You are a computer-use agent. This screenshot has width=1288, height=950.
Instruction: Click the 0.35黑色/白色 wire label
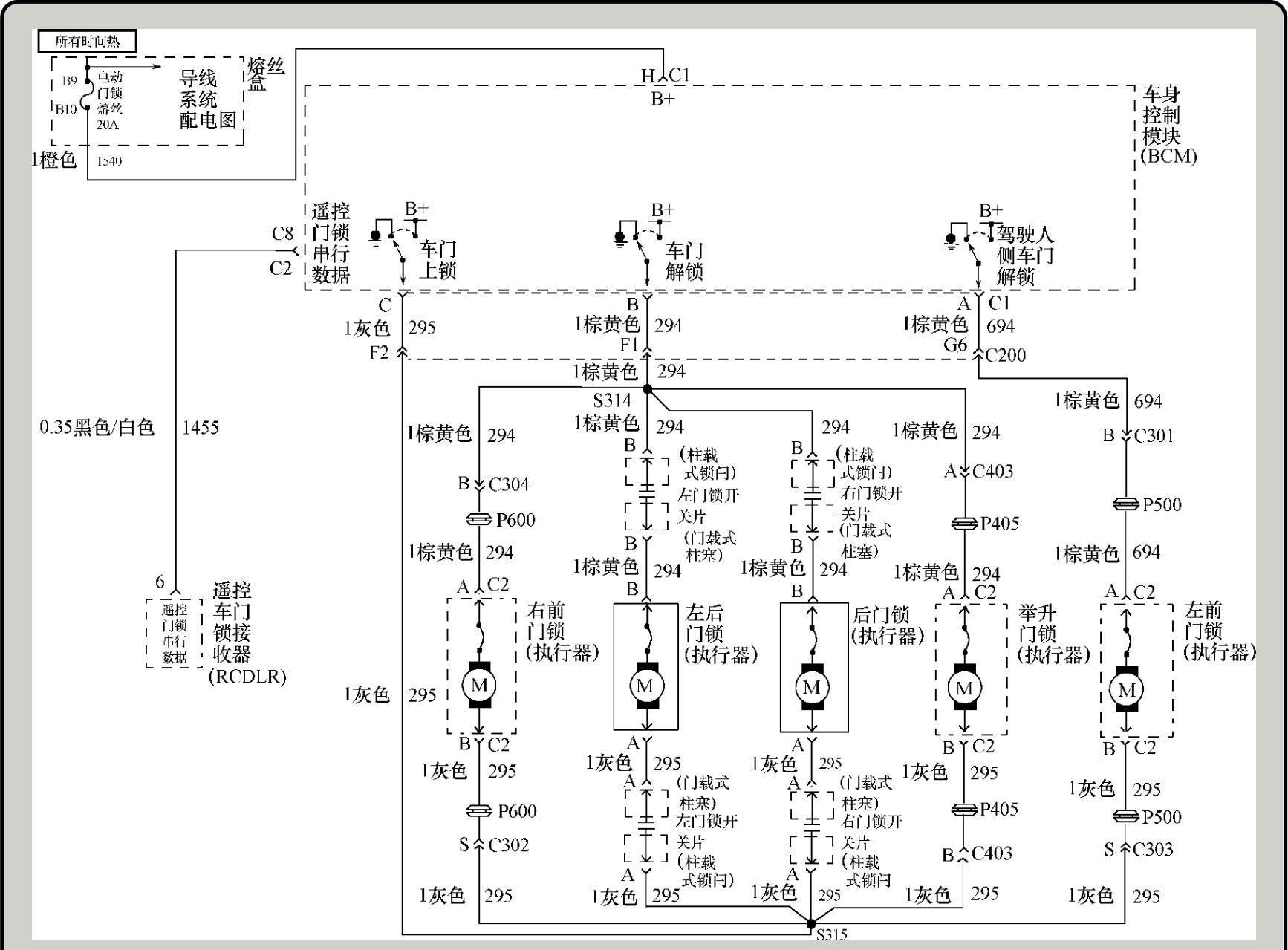tap(97, 427)
